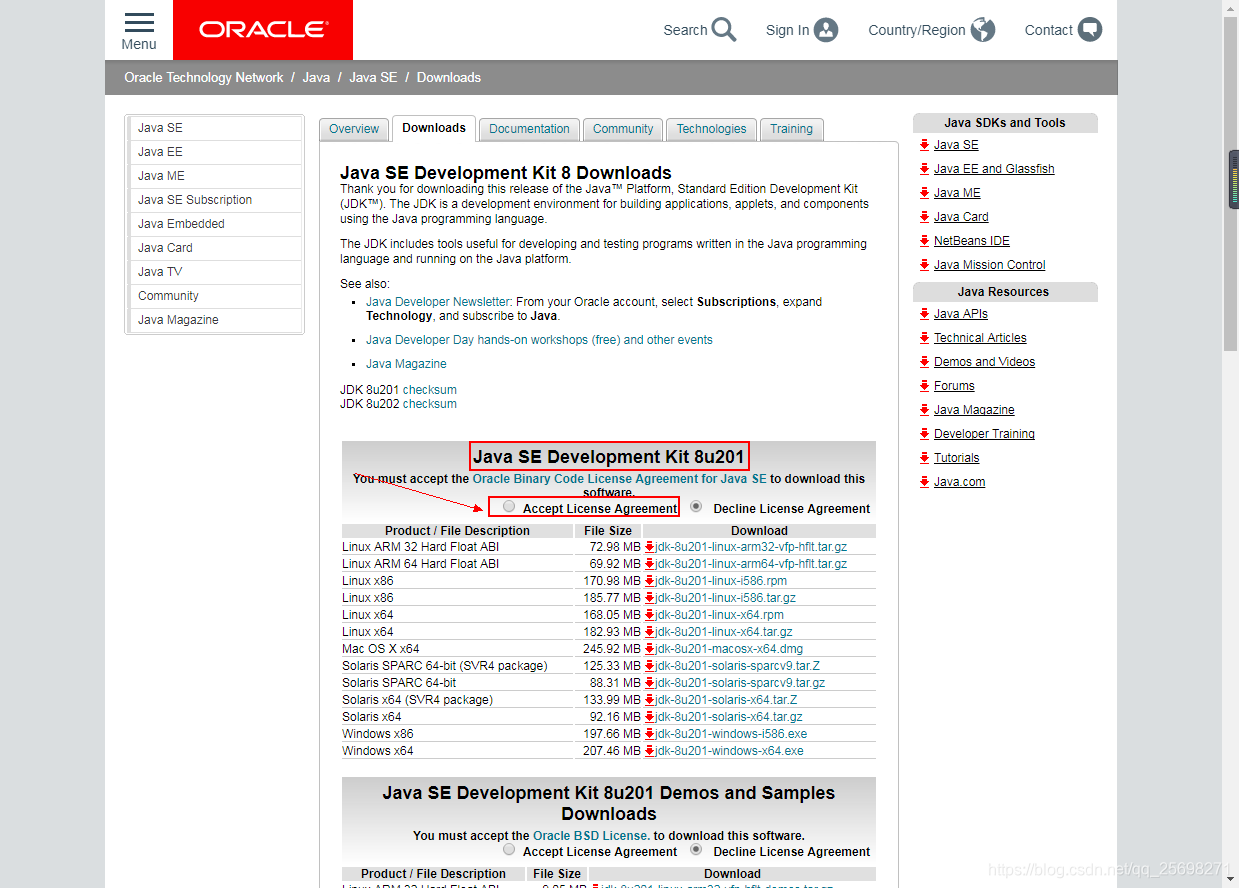Screen dimensions: 1239x888
Task: Switch to the Downloads tab
Action: coord(434,128)
